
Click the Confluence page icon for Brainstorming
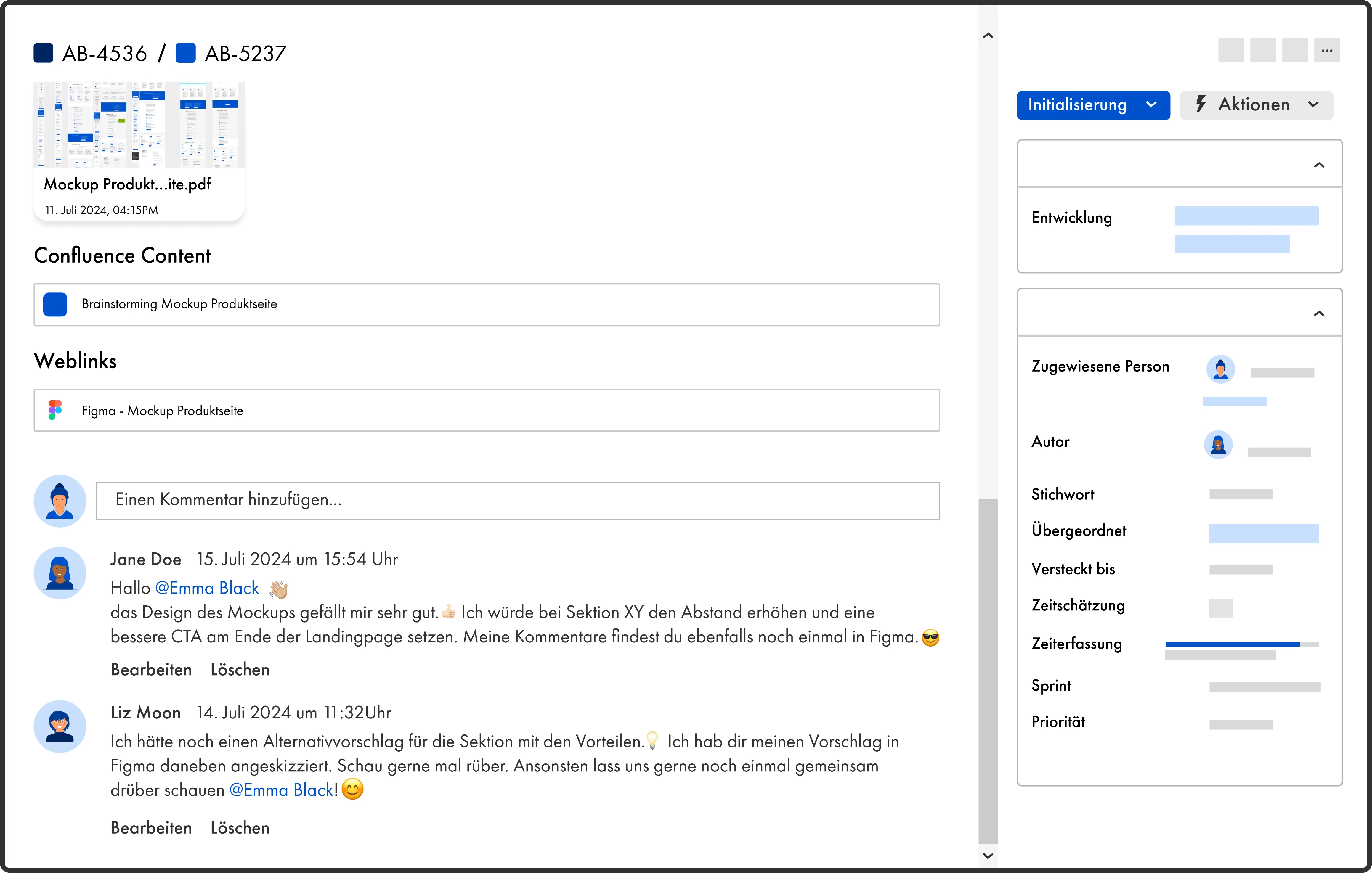coord(55,304)
